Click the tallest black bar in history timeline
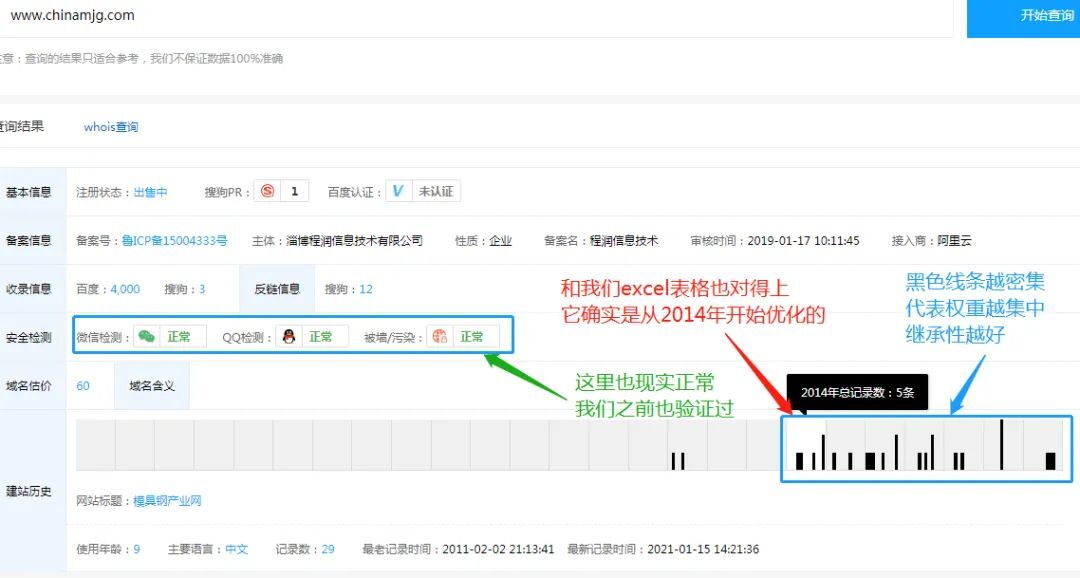The image size is (1080, 578). (x=1001, y=445)
